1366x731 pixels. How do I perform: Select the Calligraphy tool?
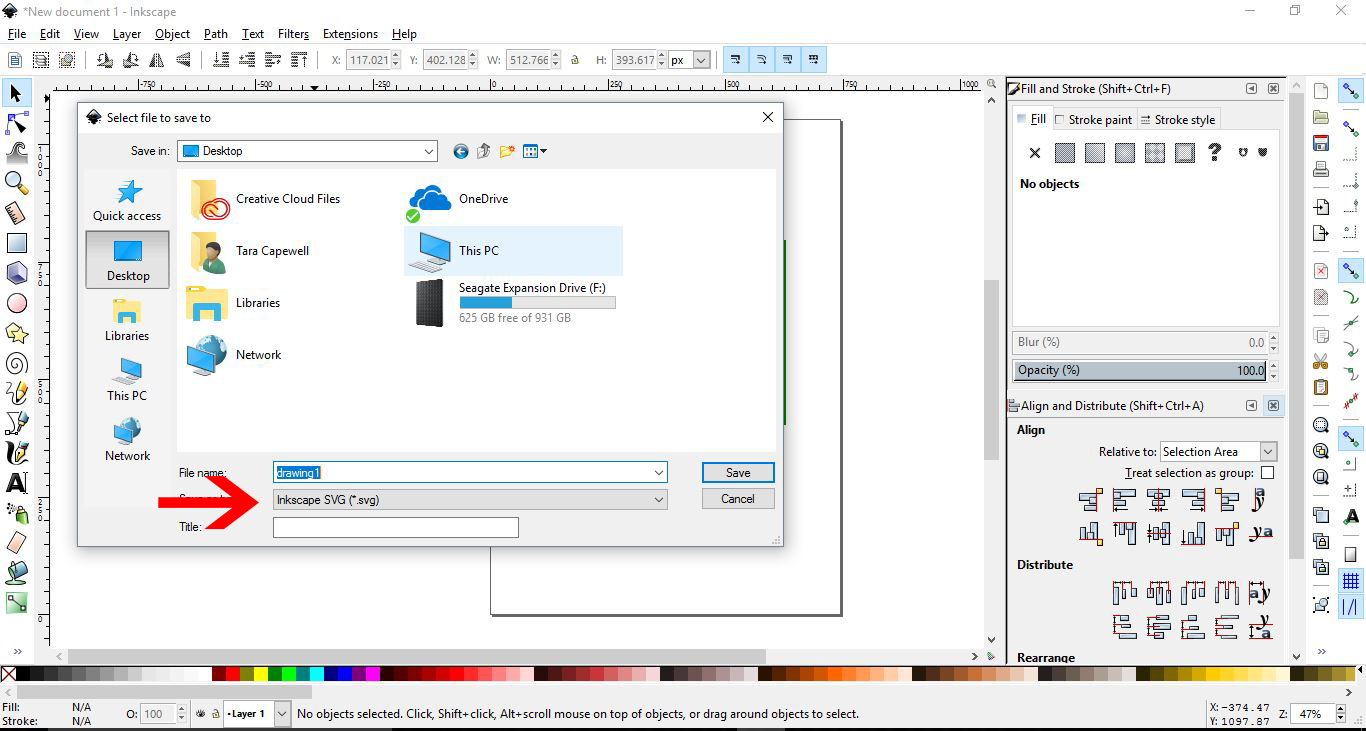pyautogui.click(x=16, y=453)
